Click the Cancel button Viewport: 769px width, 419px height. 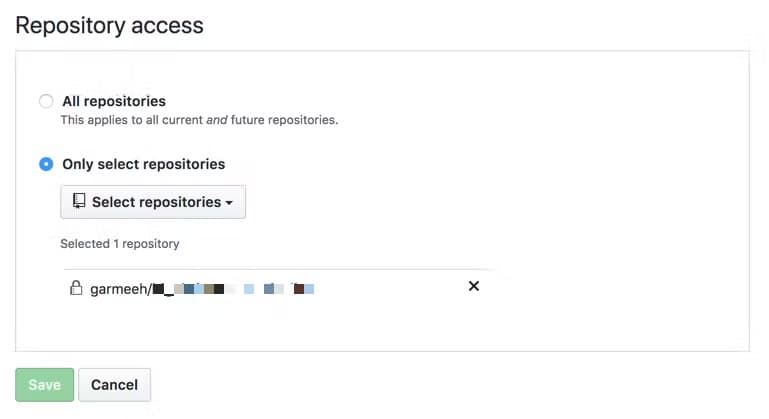tap(114, 385)
